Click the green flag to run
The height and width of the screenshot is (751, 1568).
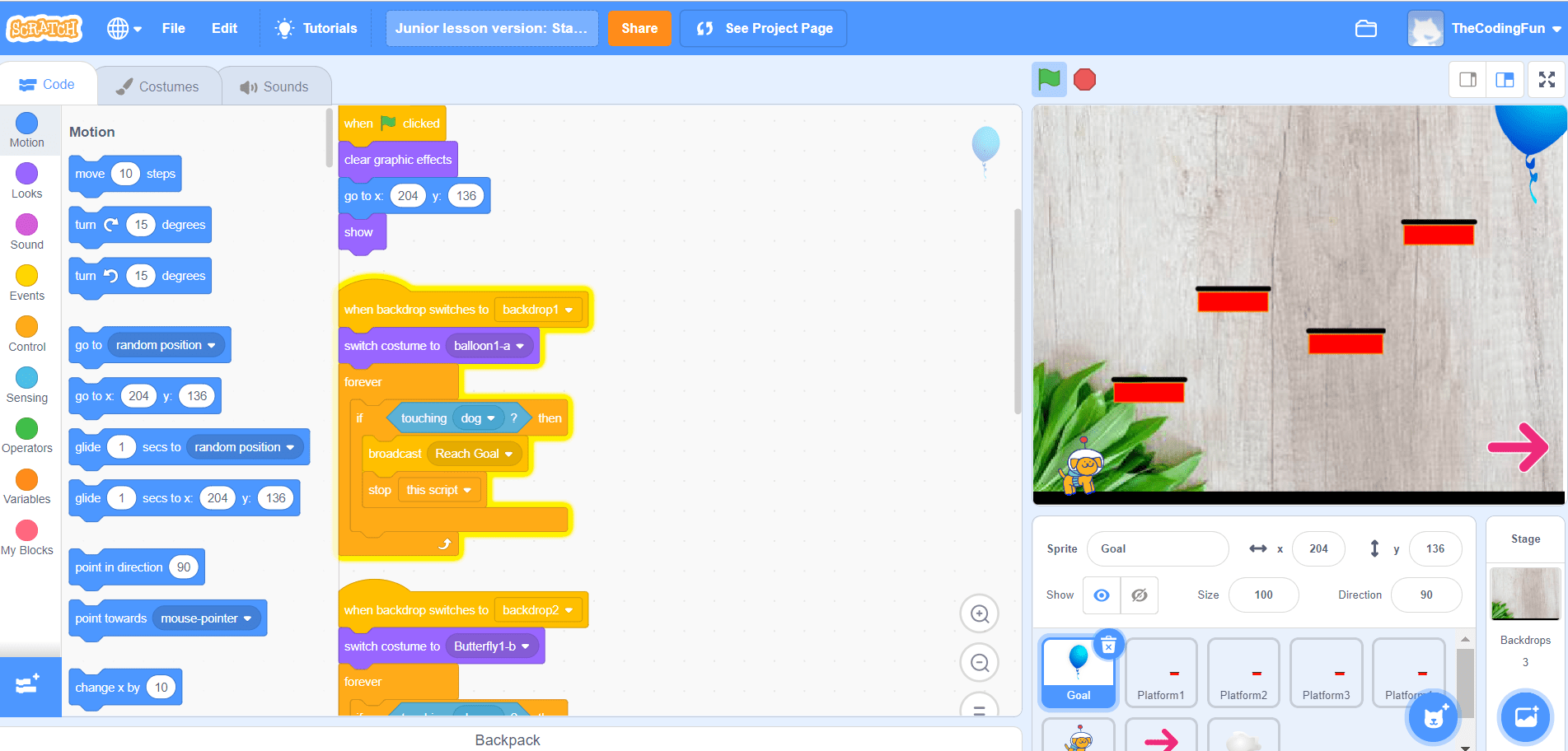pos(1049,80)
